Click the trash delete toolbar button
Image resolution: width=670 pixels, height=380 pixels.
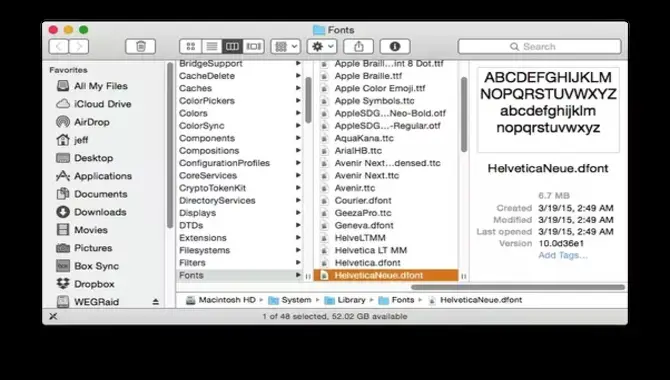(x=141, y=47)
